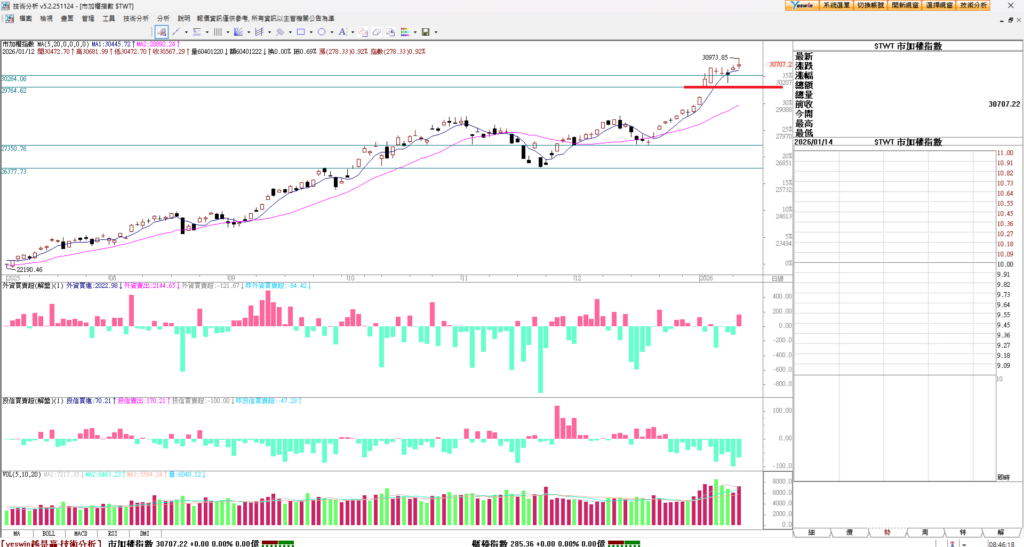This screenshot has width=1024, height=547.
Task: Click the save floppy disk icon
Action: pos(425,32)
